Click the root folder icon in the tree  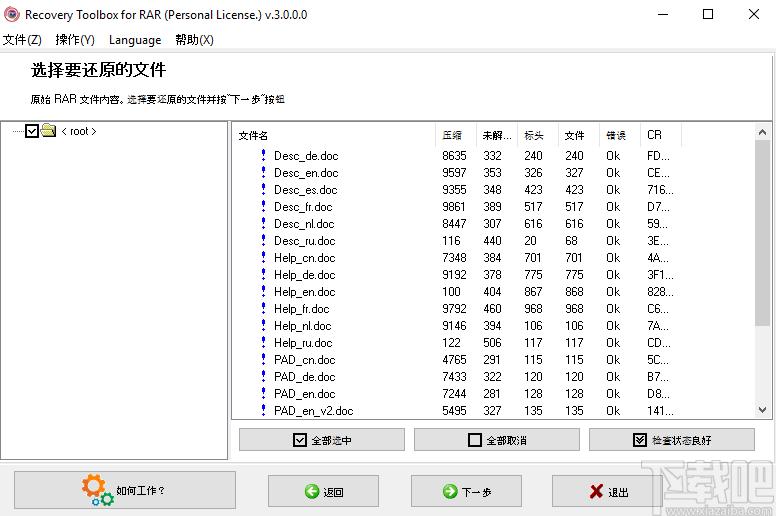tap(48, 130)
